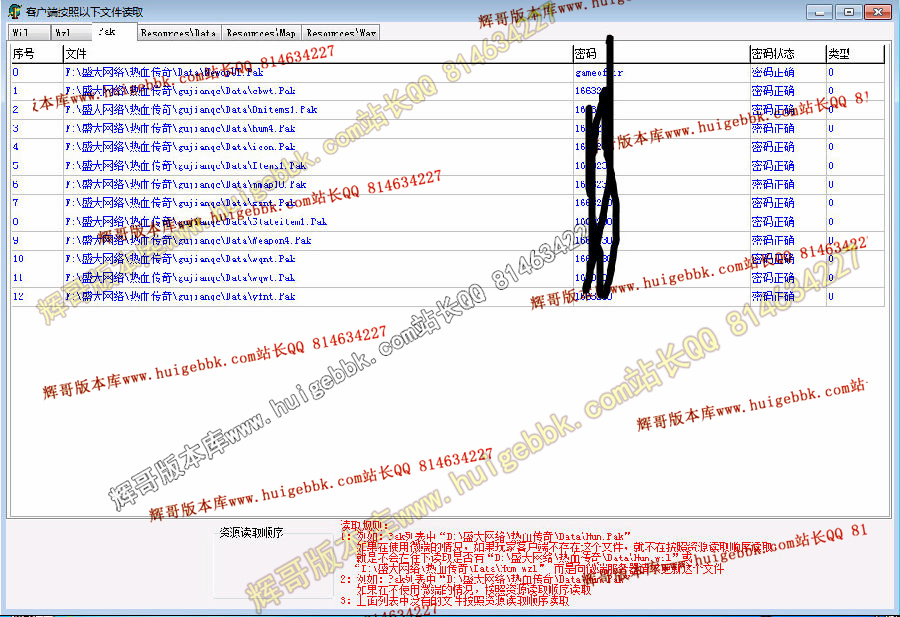The height and width of the screenshot is (617, 900).
Task: Click 密码正确 status in the cbwt.Pak row
Action: coord(773,91)
